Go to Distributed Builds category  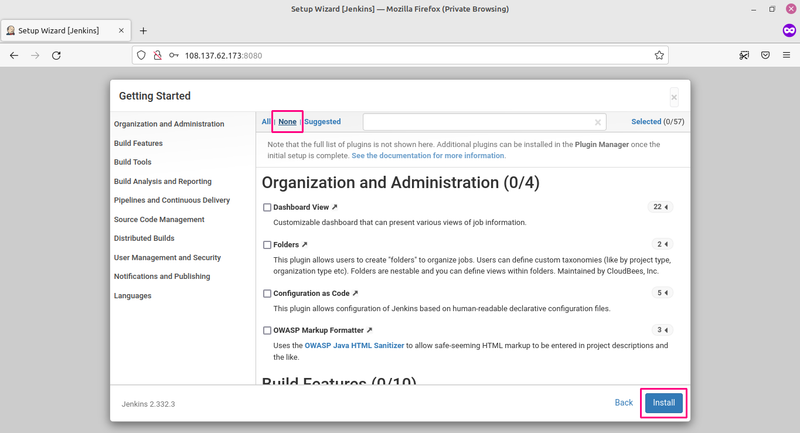point(144,238)
